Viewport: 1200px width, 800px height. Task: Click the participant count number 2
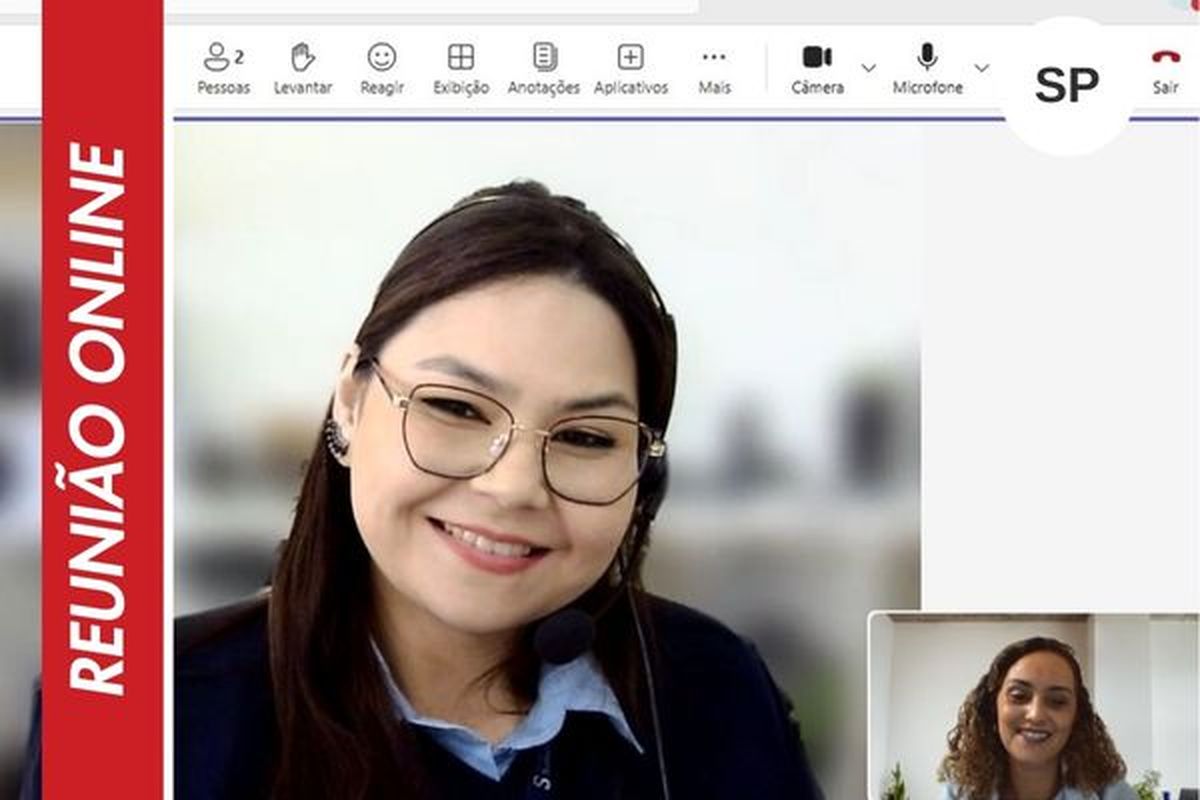(240, 57)
